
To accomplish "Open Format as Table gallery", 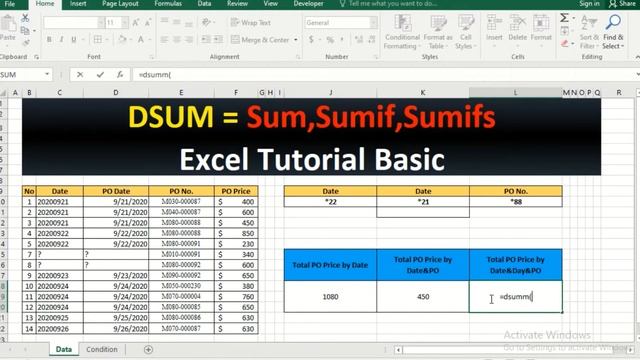I will pyautogui.click(x=438, y=32).
